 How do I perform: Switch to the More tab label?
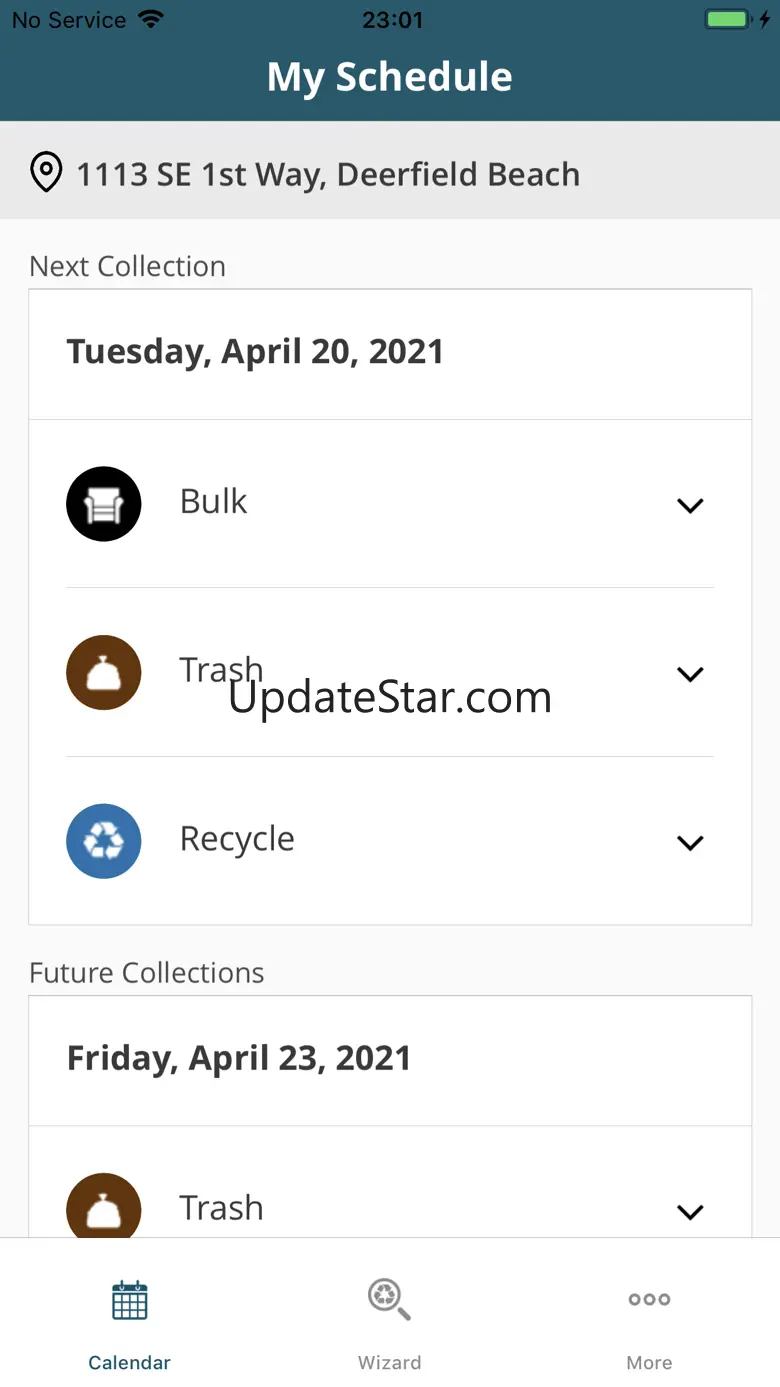pyautogui.click(x=649, y=1363)
